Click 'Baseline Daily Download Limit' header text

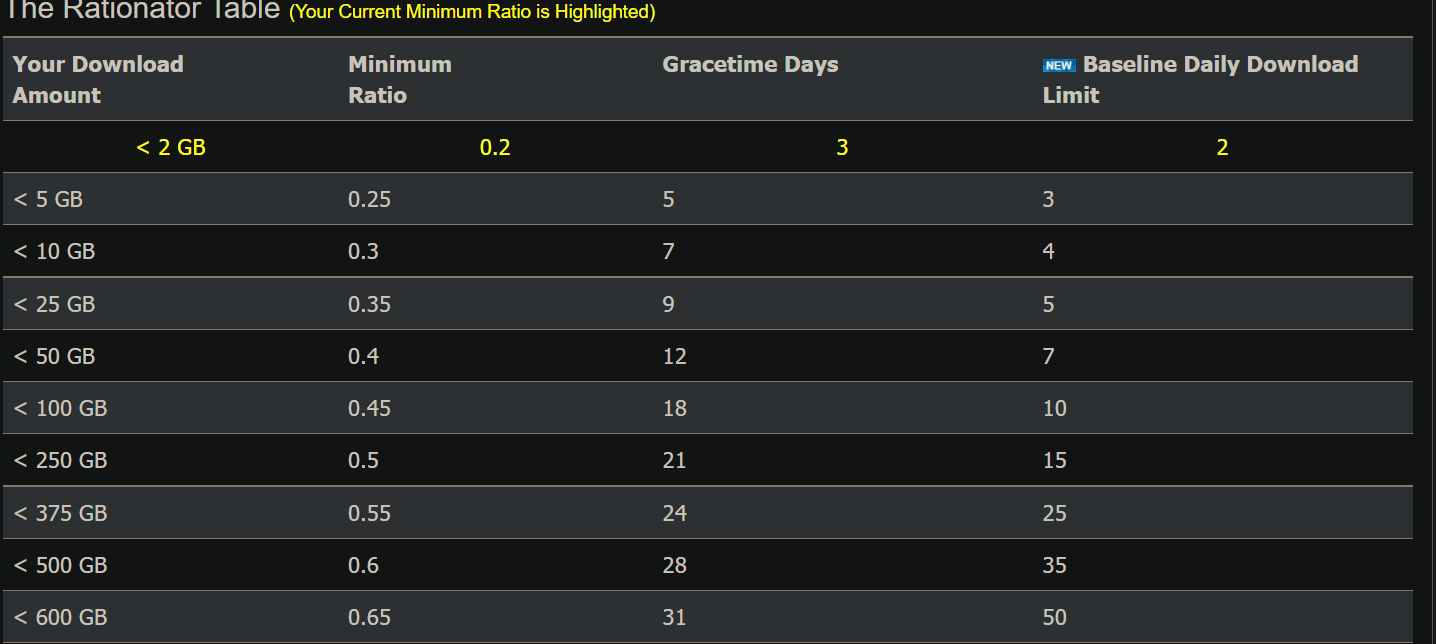[1219, 66]
